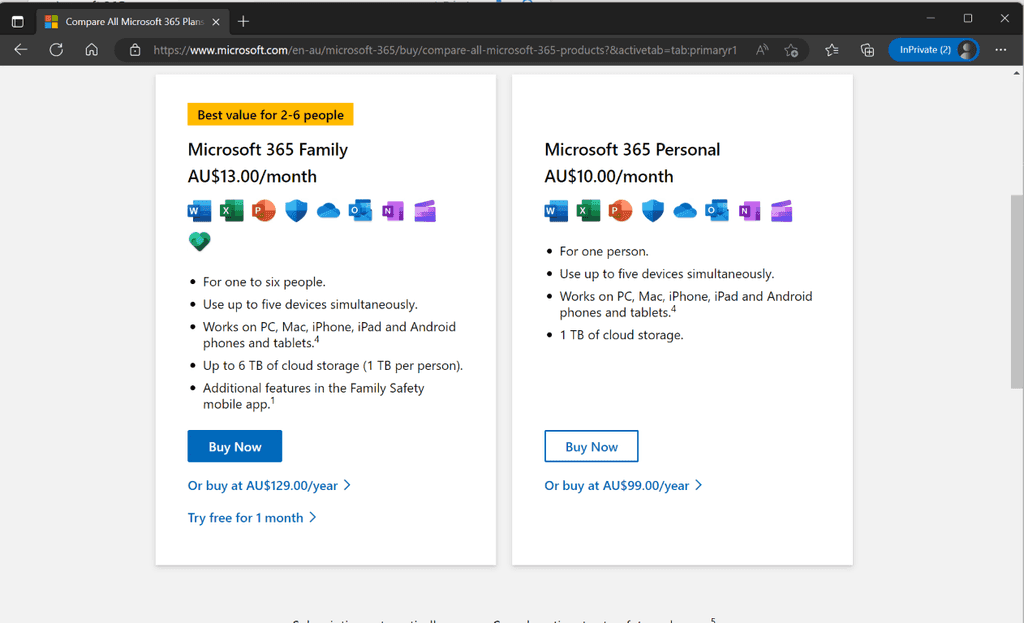Expand the 'Or buy at AU$129.00/year' chevron link
Viewport: 1024px width, 623px height.
pyautogui.click(x=269, y=484)
